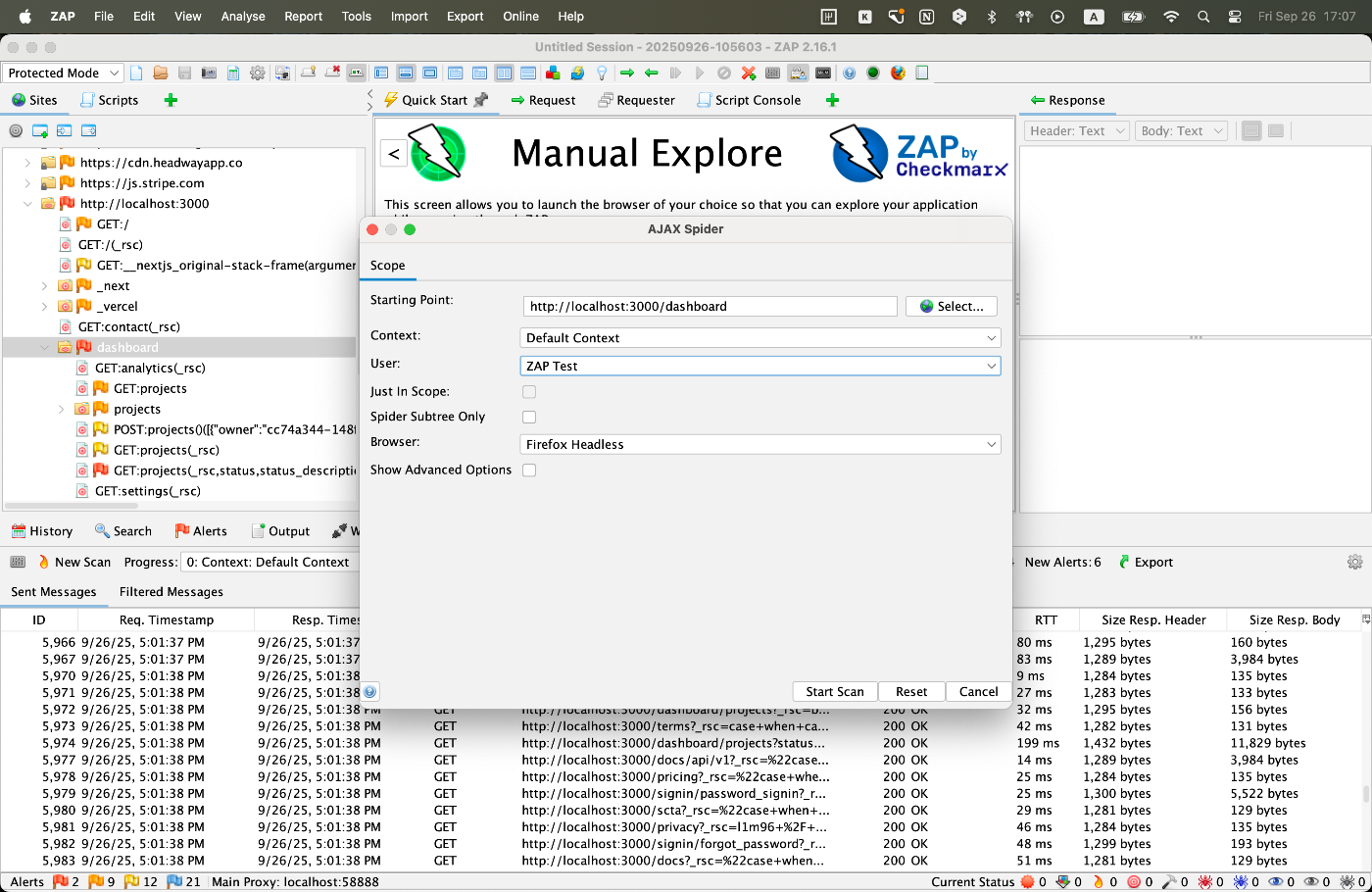This screenshot has height=892, width=1372.
Task: Open the Context dropdown showing Default Context
Action: (759, 337)
